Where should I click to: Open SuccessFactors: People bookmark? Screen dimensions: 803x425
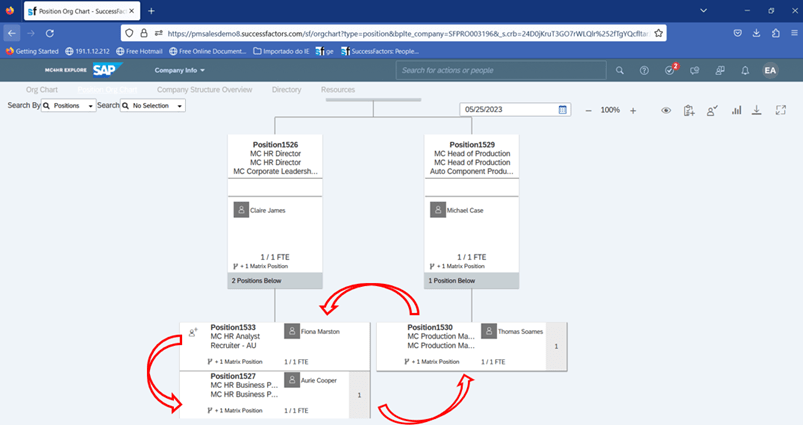380,51
